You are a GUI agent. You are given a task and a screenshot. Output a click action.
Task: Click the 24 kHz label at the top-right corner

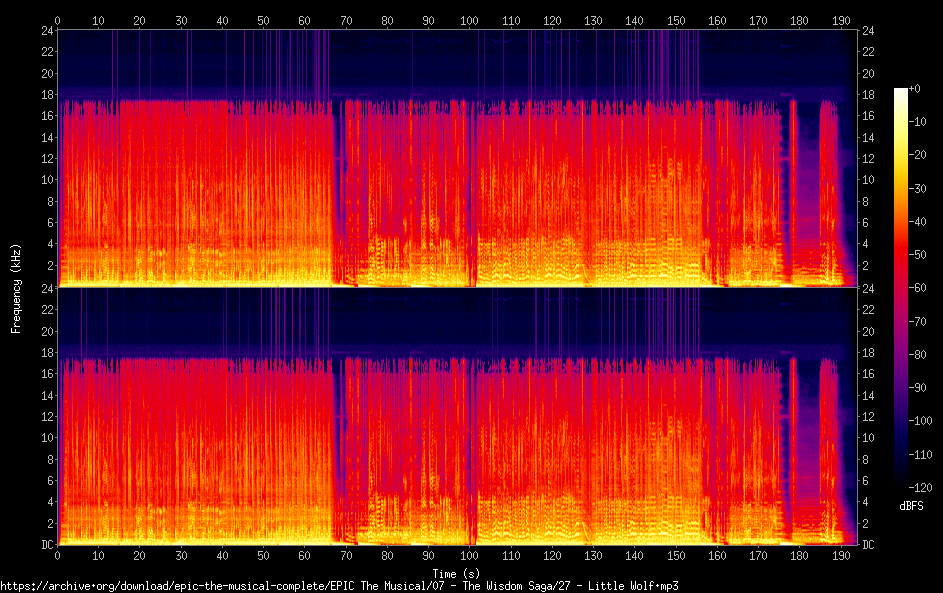tap(869, 30)
